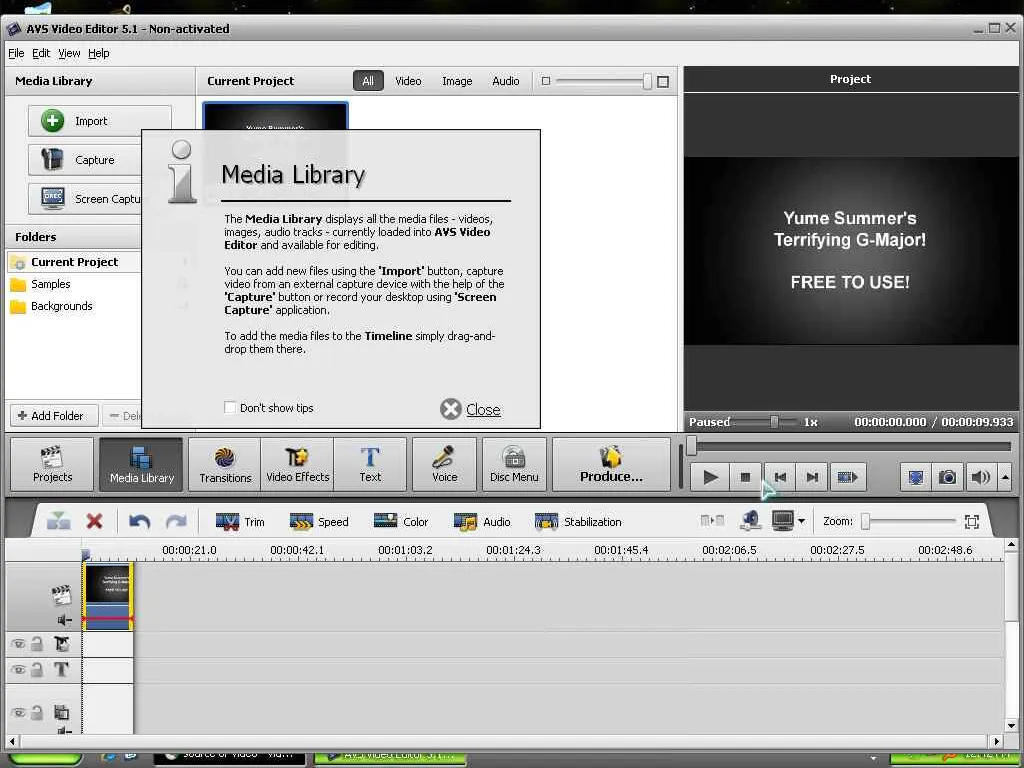The image size is (1024, 768).
Task: Lock the text track
Action: pos(37,669)
